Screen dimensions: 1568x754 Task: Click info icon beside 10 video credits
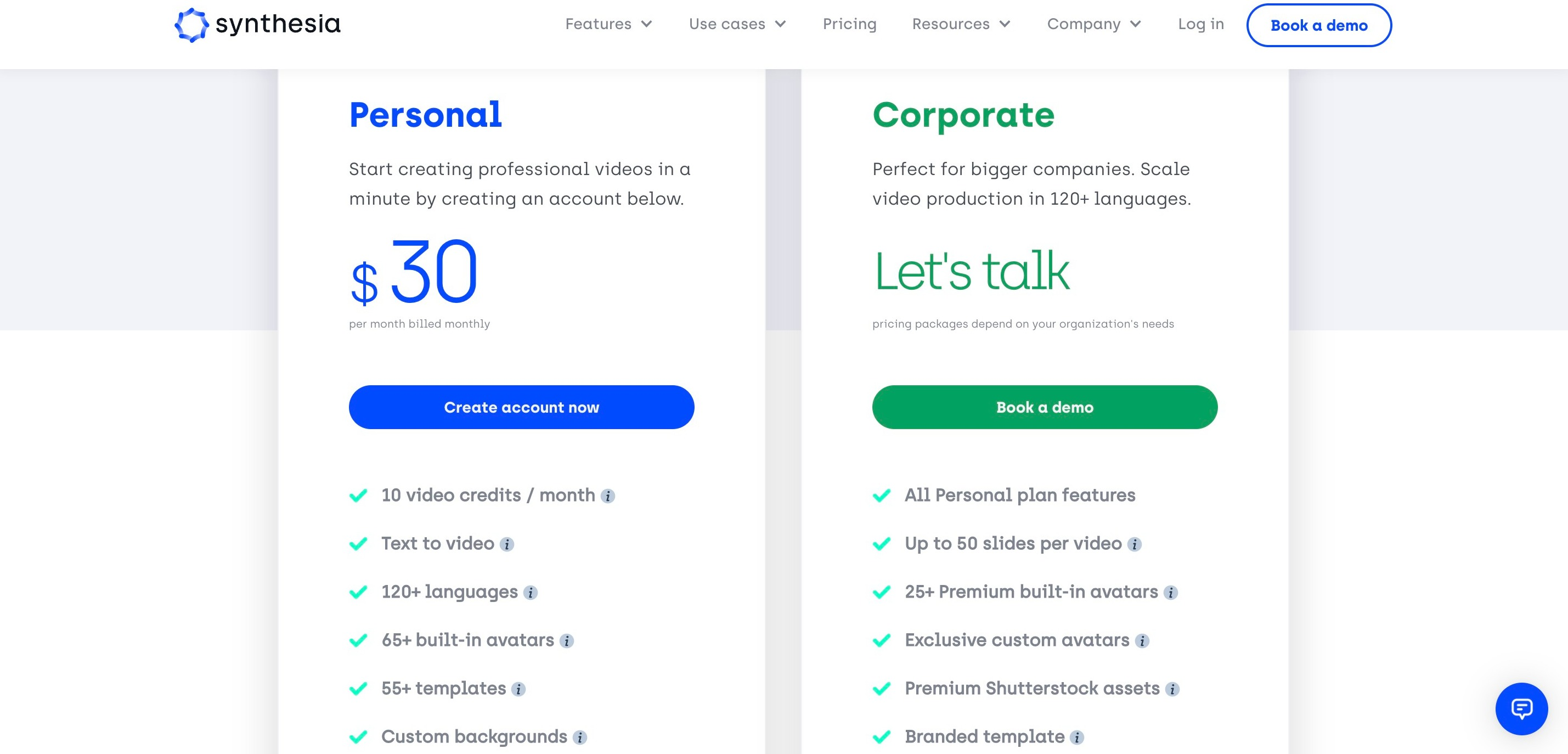point(607,497)
